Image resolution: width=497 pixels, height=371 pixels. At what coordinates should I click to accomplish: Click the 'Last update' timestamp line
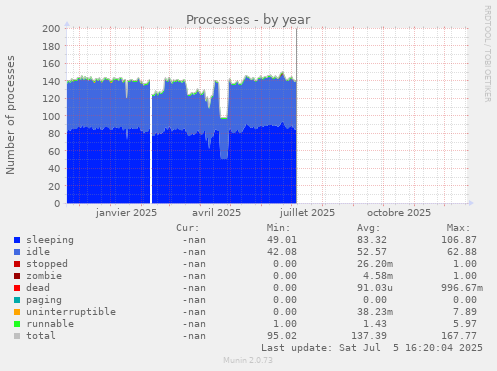pyautogui.click(x=372, y=348)
